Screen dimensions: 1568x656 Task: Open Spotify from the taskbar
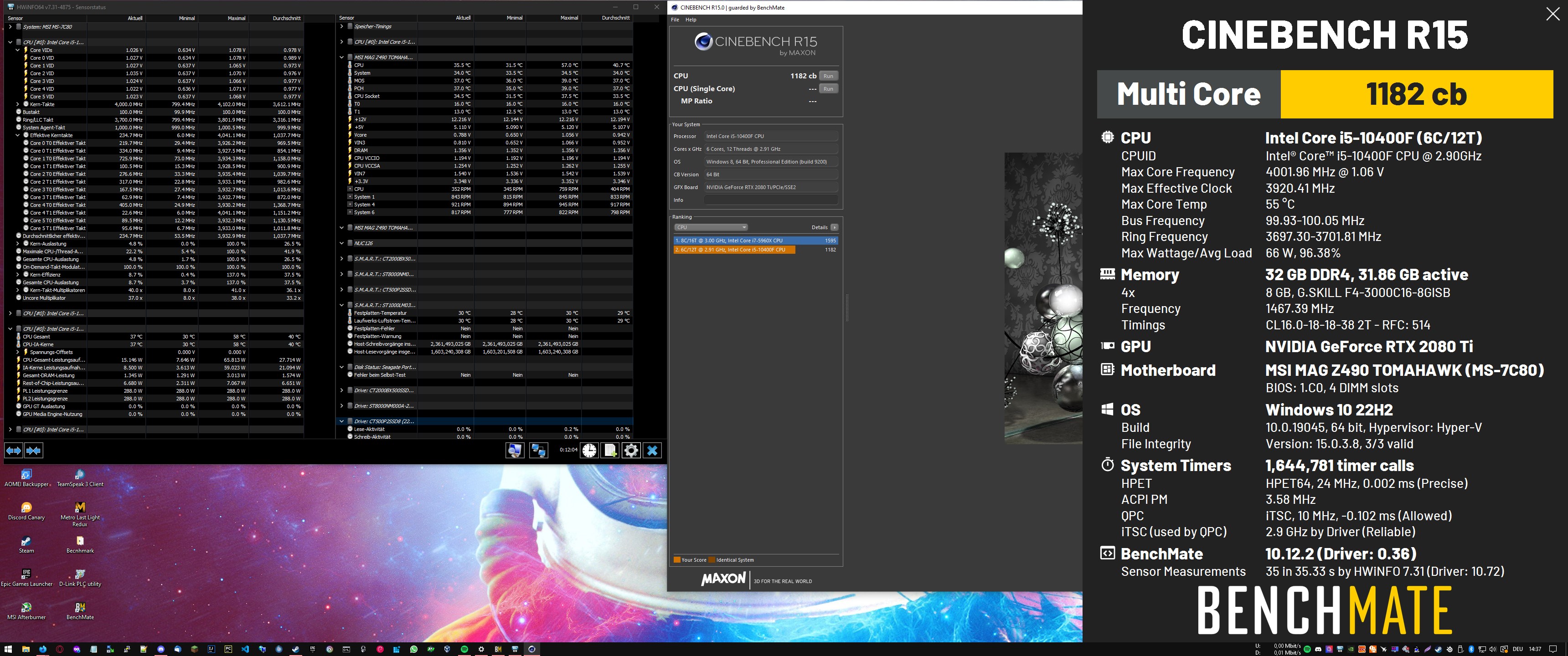tap(464, 649)
